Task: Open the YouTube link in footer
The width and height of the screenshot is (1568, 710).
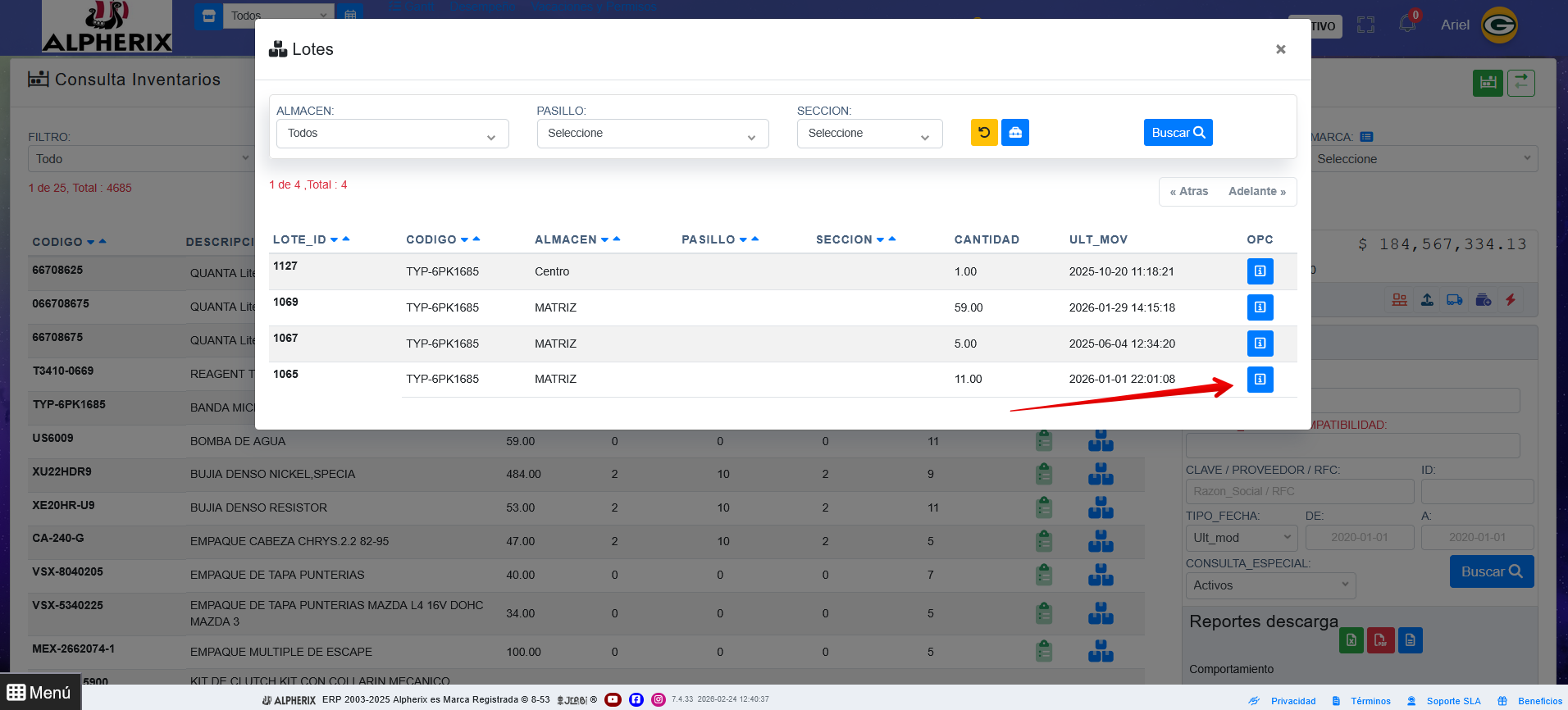Action: point(613,699)
